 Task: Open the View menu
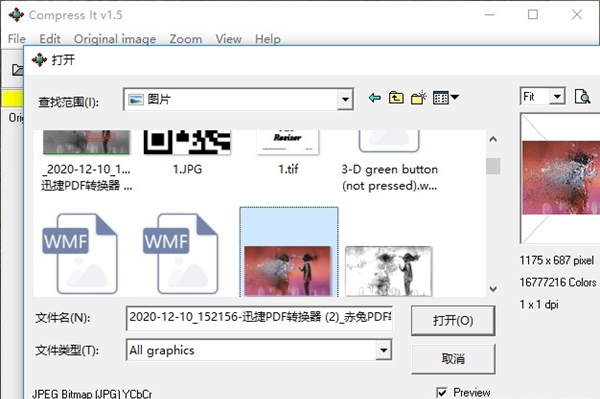click(228, 39)
